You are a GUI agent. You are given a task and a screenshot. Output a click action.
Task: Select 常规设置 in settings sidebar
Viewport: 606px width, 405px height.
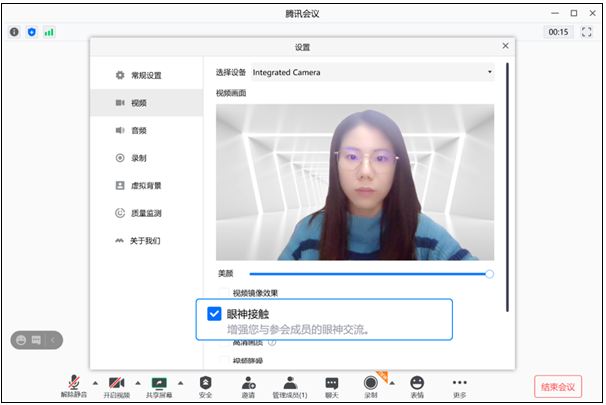[x=146, y=75]
